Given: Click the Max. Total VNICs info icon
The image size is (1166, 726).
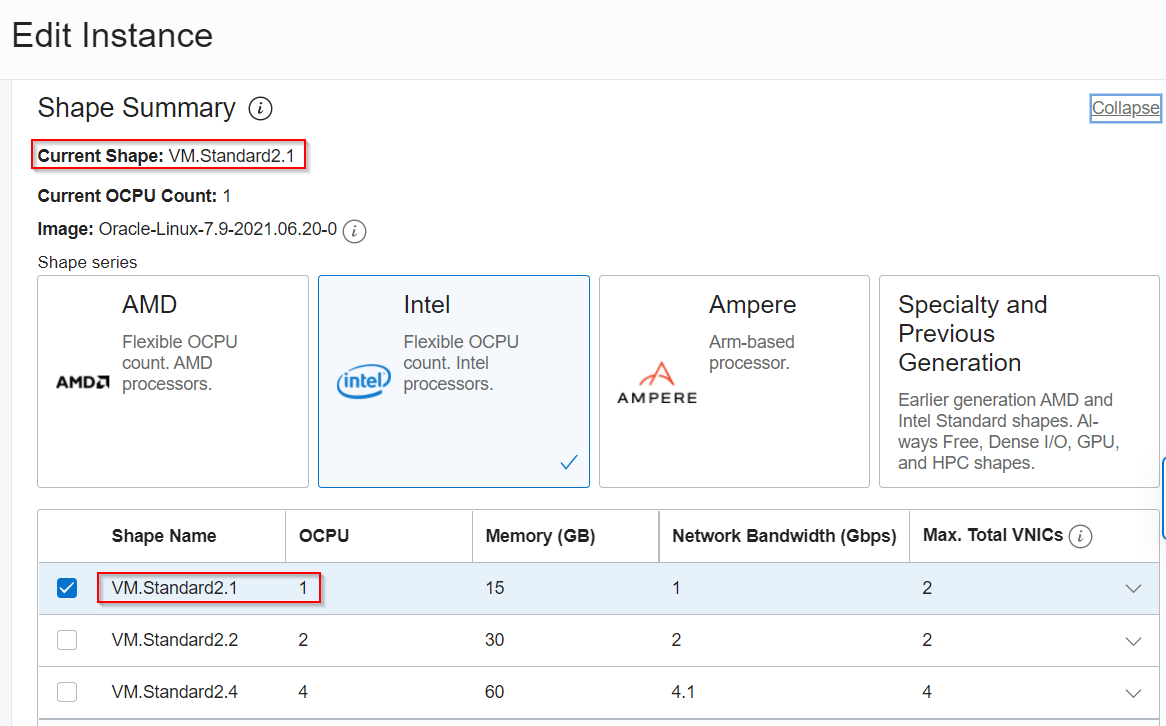Looking at the screenshot, I should point(1079,537).
